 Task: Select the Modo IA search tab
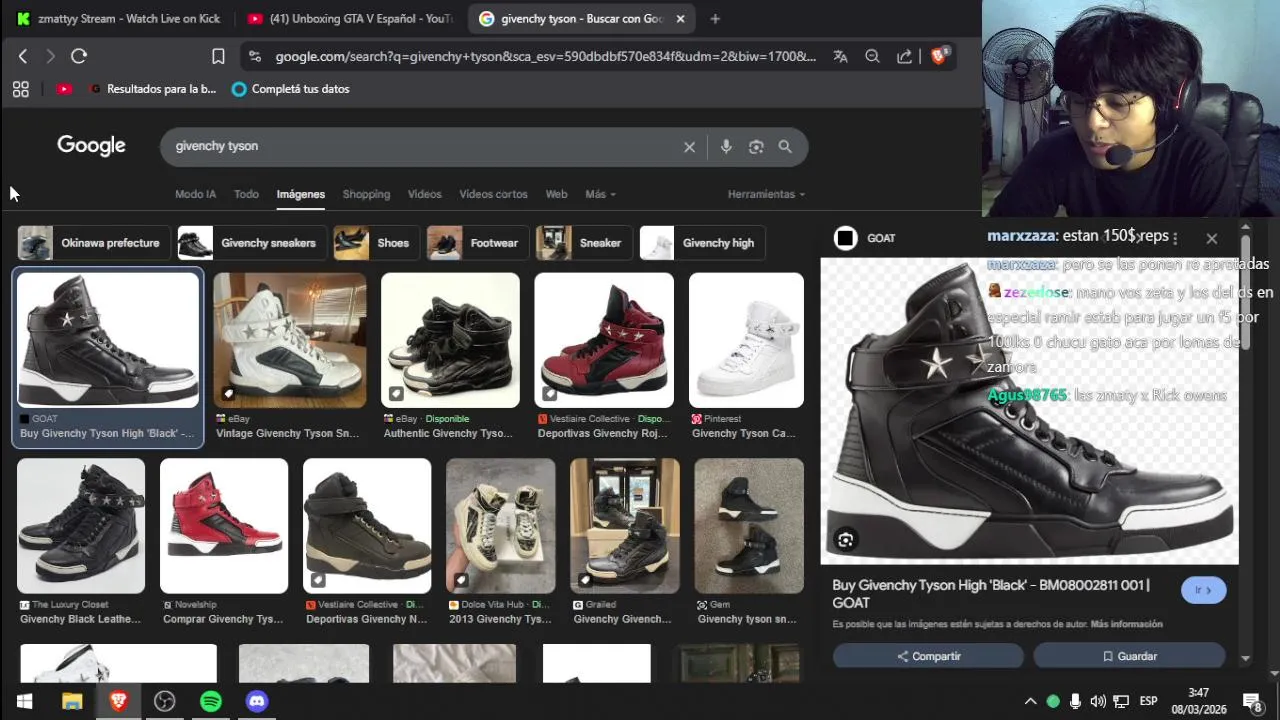point(195,194)
